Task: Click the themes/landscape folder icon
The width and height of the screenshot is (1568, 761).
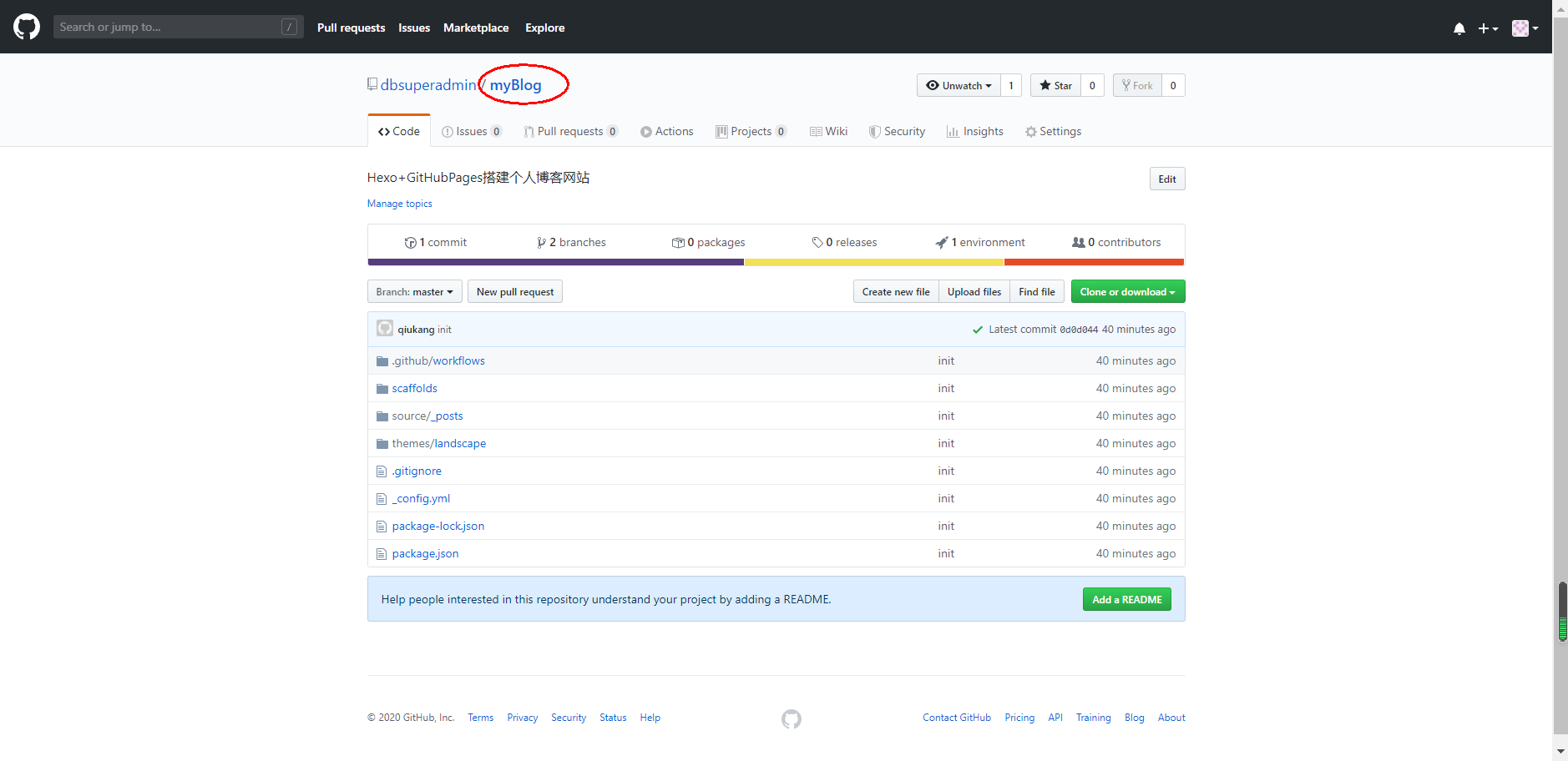Action: [382, 444]
